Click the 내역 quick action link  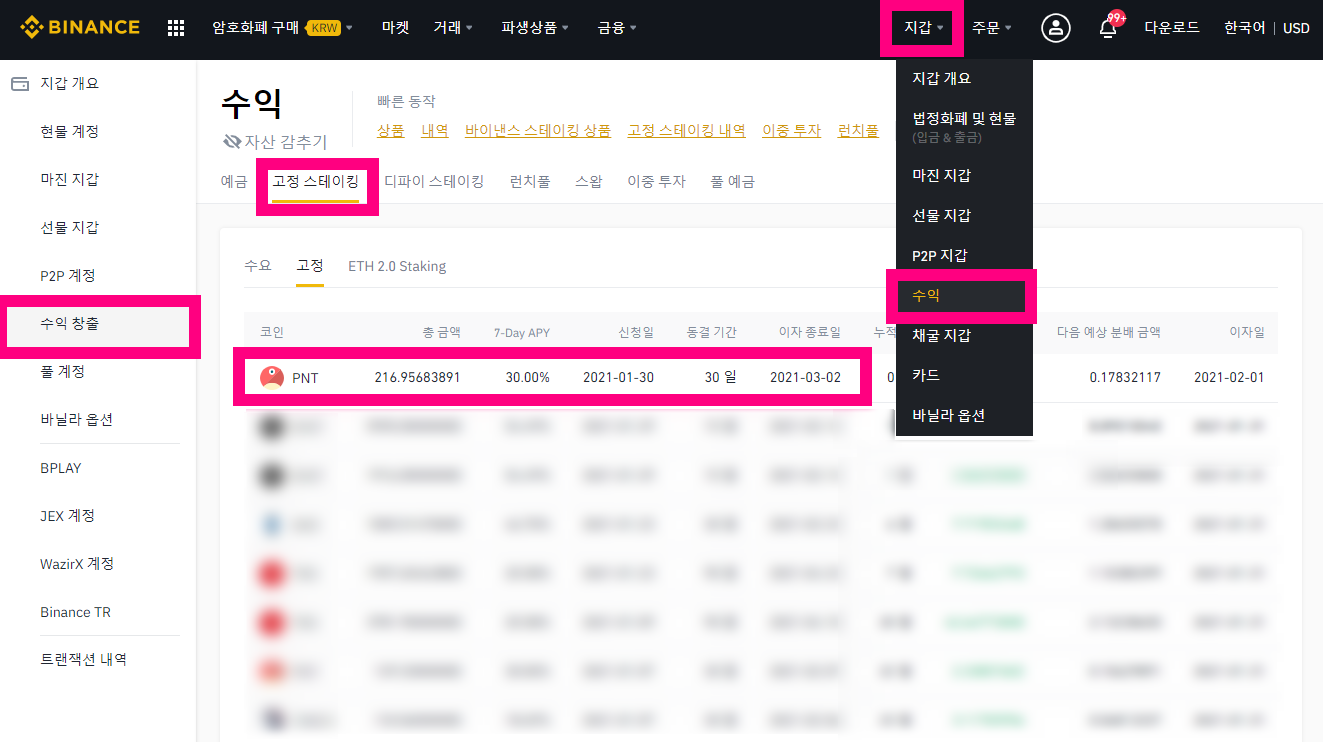point(435,131)
